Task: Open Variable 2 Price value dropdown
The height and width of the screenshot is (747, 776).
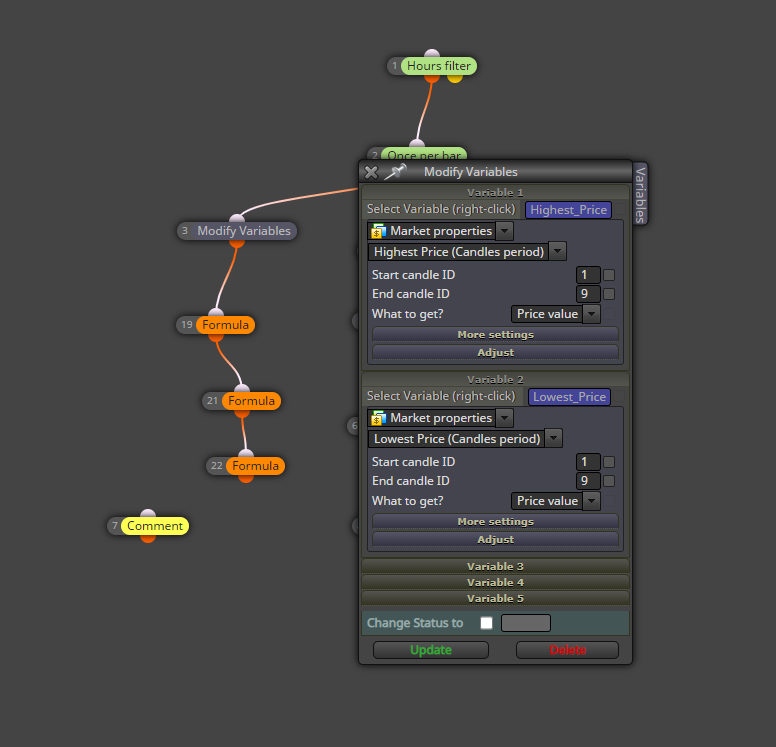Action: click(591, 501)
